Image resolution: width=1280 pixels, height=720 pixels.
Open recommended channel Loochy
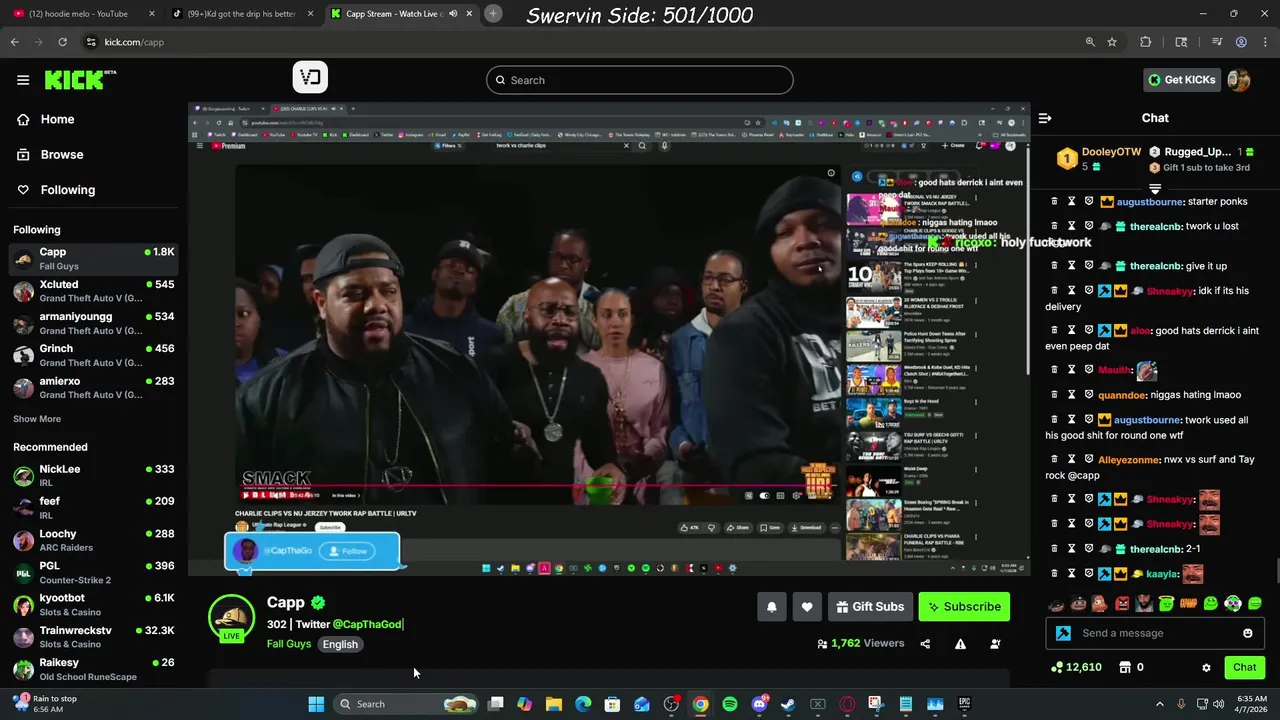[x=95, y=540]
